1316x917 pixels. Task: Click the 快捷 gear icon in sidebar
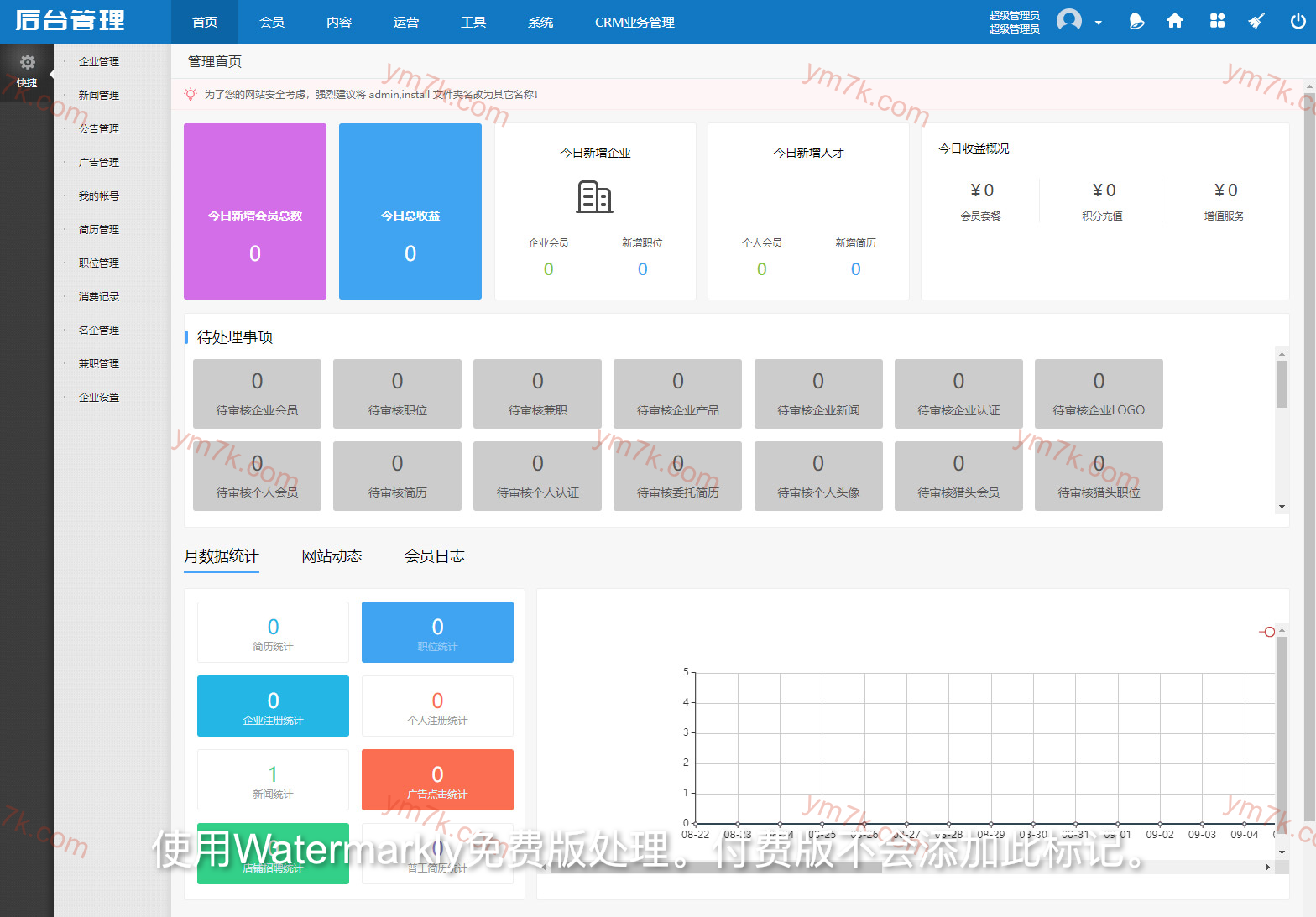click(27, 63)
